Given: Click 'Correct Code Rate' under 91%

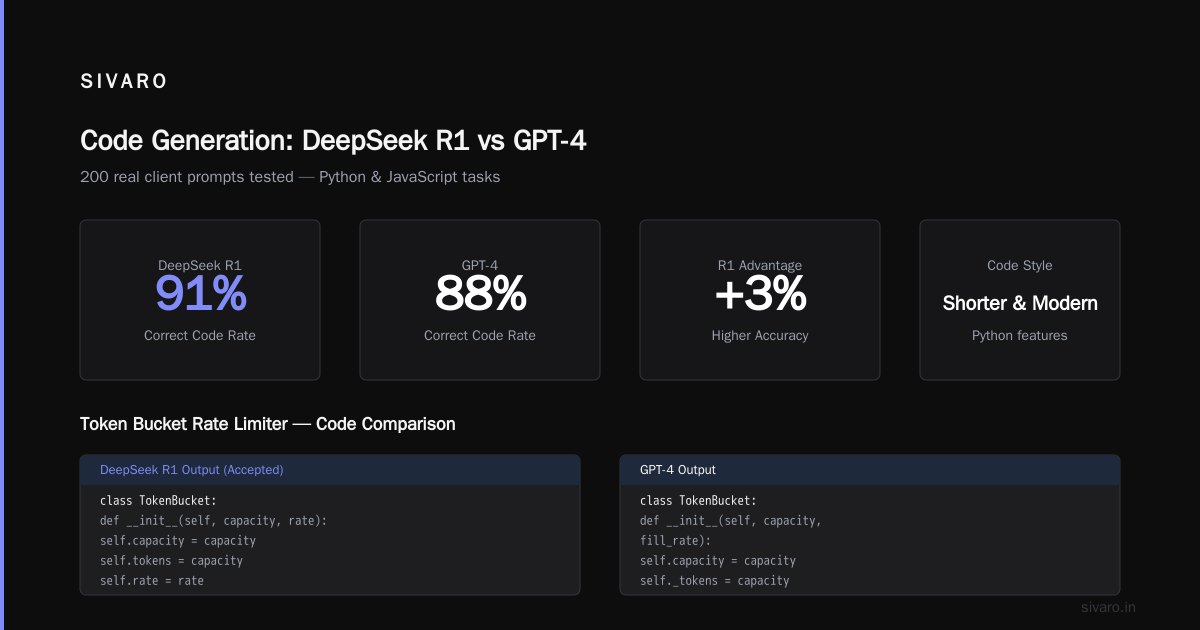Looking at the screenshot, I should click(x=200, y=335).
